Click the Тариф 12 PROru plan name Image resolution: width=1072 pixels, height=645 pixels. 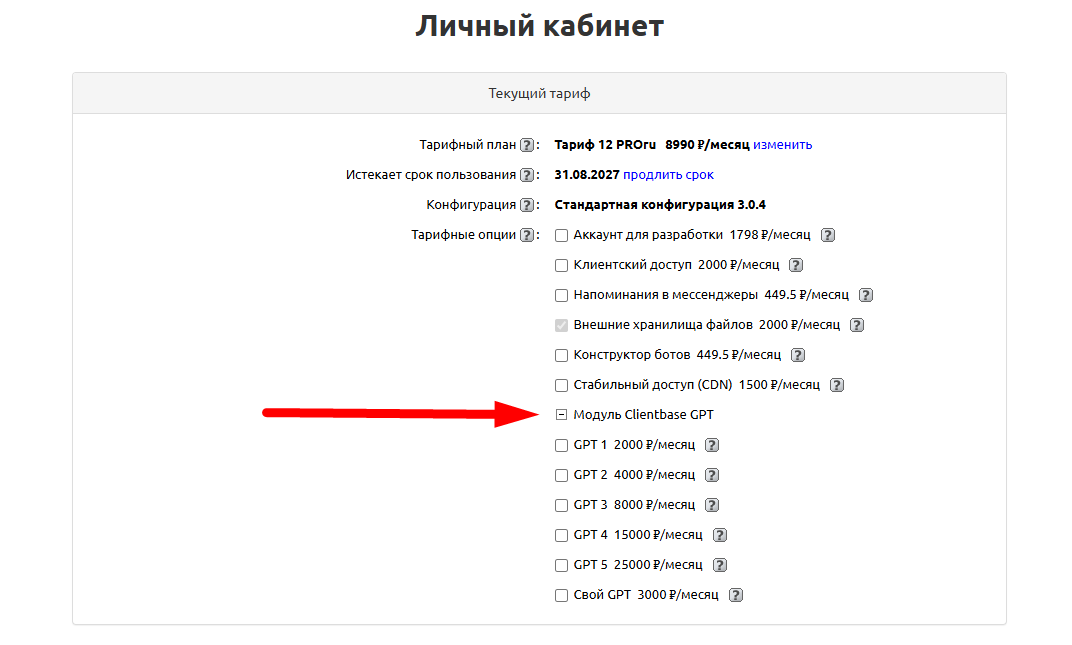coord(605,145)
